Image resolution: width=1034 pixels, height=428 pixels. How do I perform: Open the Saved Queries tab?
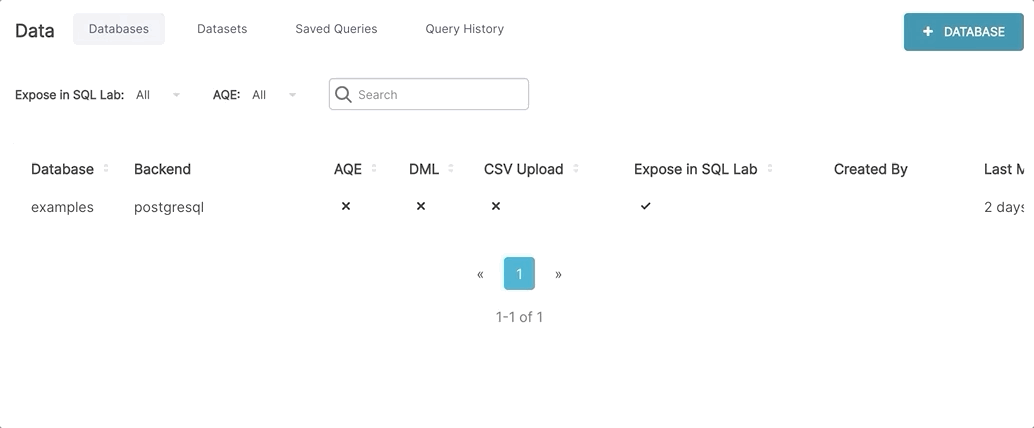tap(336, 29)
